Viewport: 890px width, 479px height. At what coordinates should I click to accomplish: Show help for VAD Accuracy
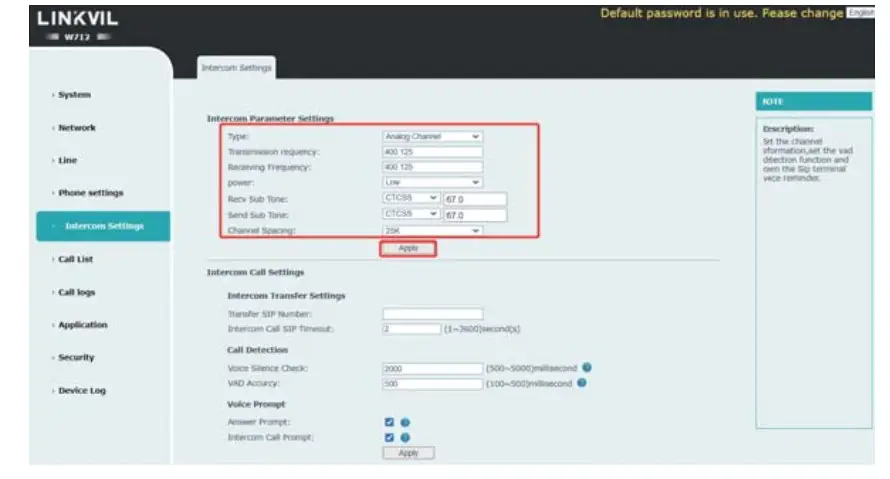(582, 383)
